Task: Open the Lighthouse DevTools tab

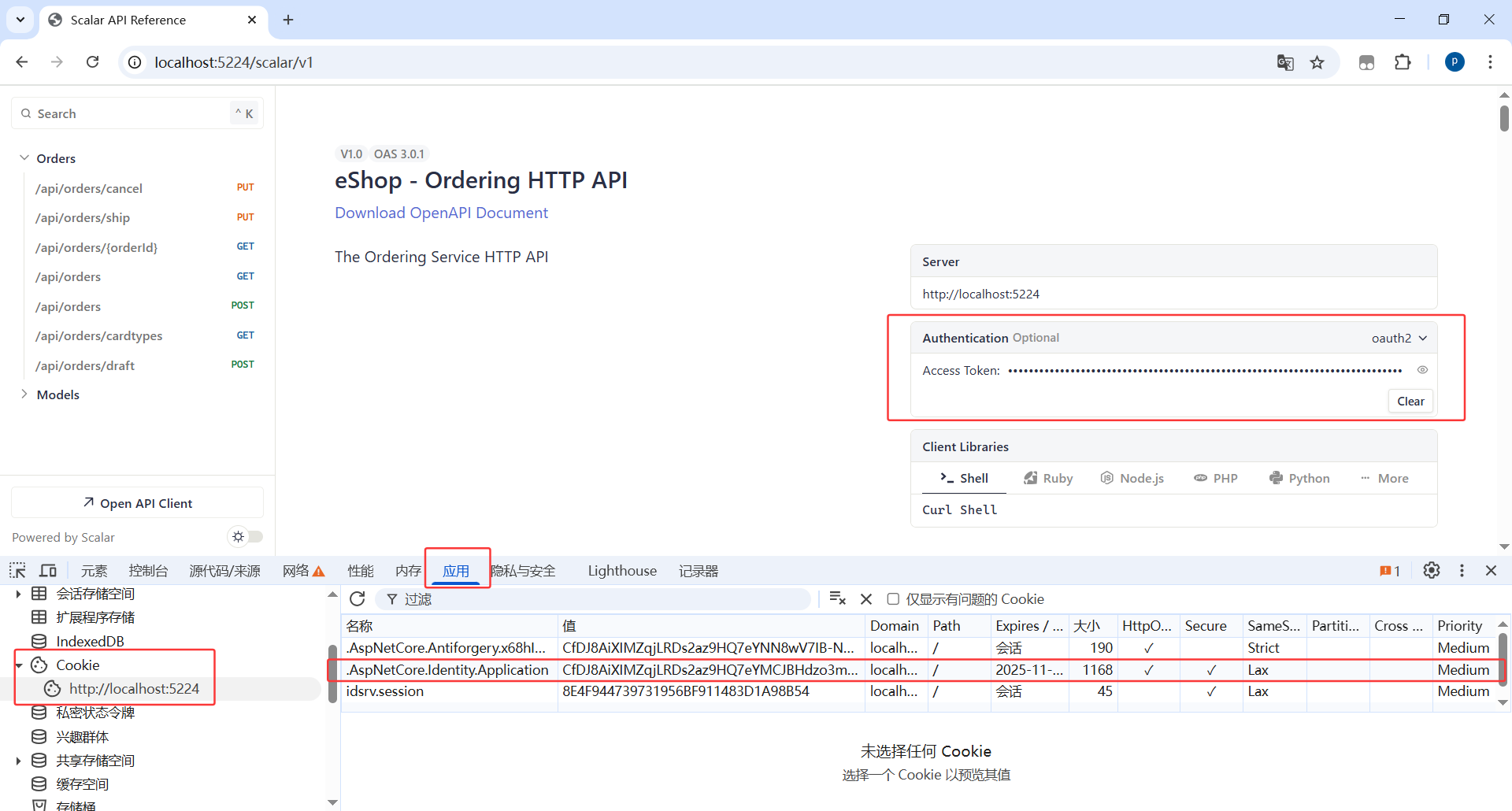Action: 622,571
